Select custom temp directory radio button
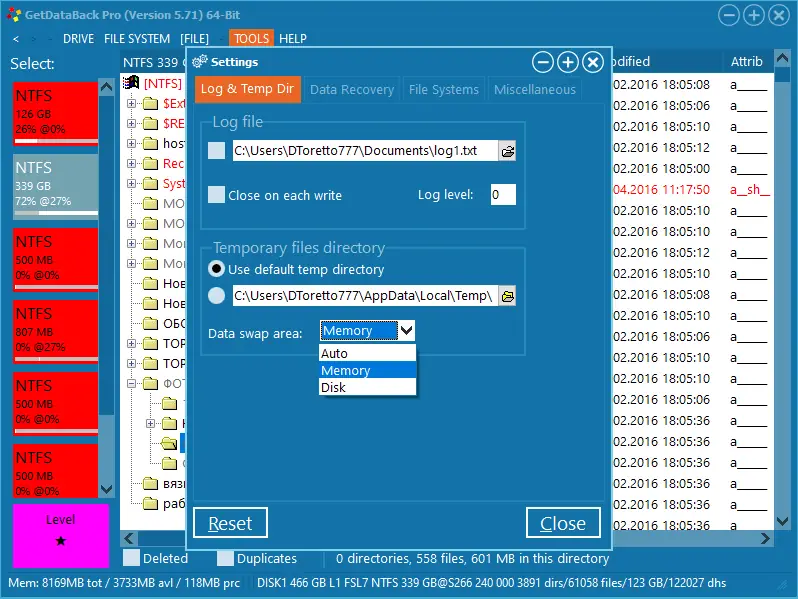The width and height of the screenshot is (798, 599). (x=216, y=295)
